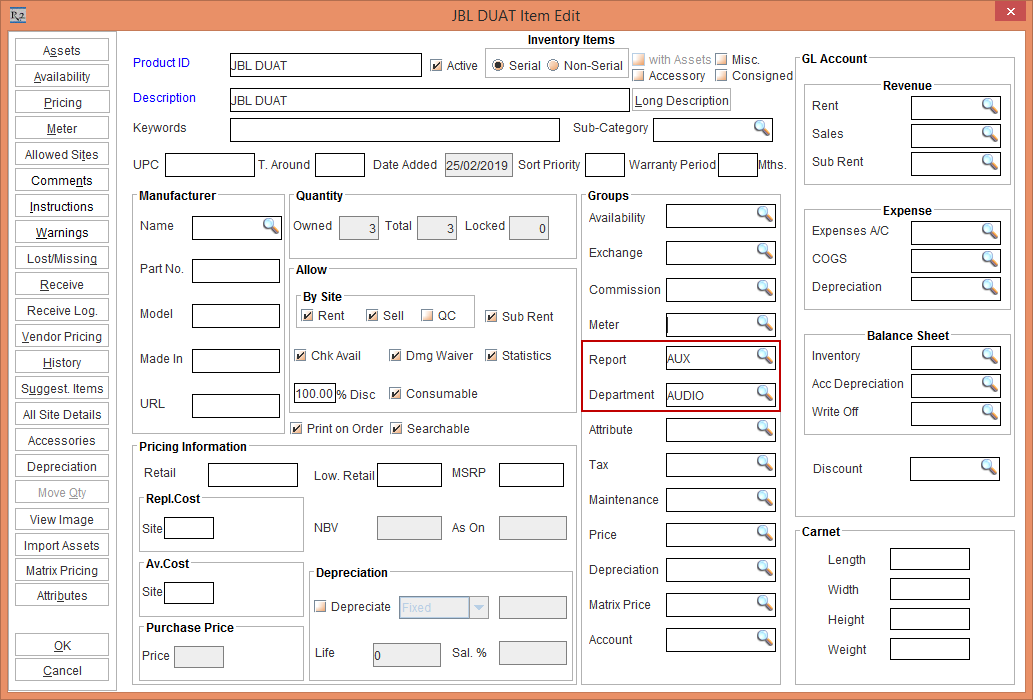This screenshot has width=1033, height=700.
Task: Confirm with the OK button
Action: coord(62,645)
